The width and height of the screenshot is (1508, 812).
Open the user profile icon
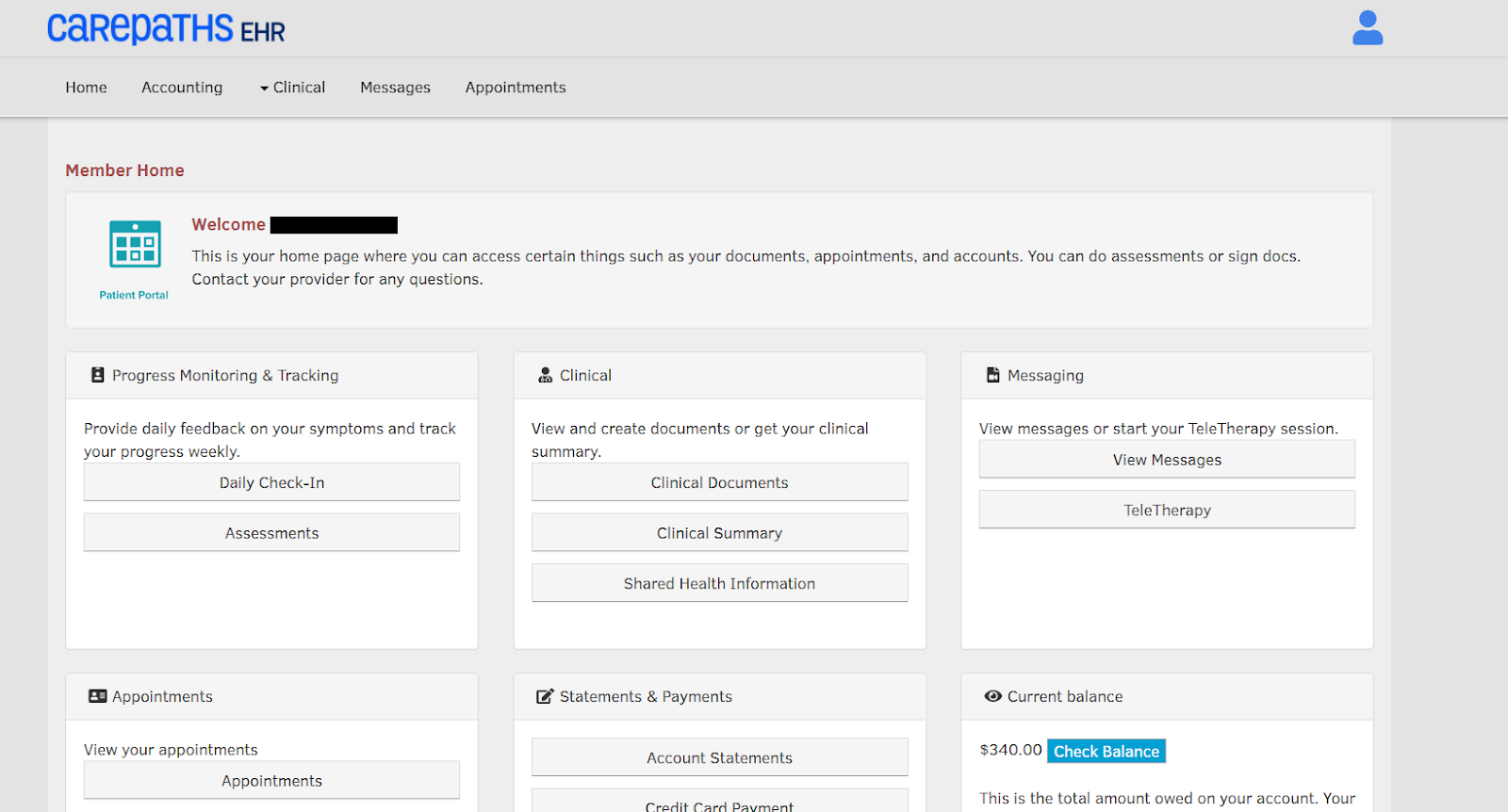point(1368,28)
